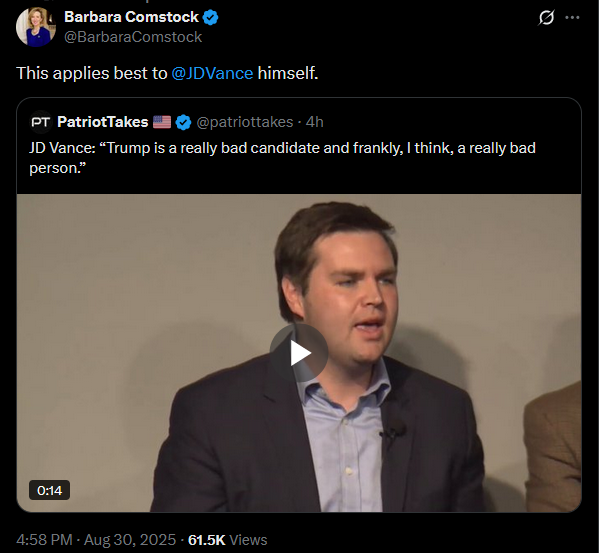
Task: Click the PatriotTakes account name
Action: tap(103, 122)
